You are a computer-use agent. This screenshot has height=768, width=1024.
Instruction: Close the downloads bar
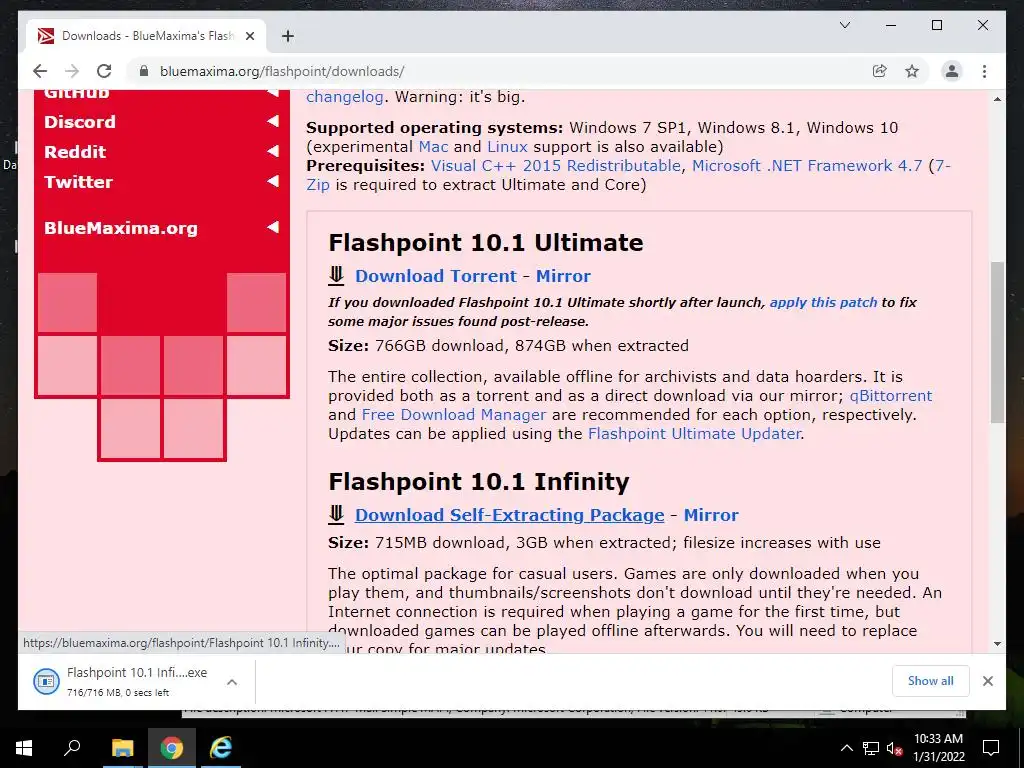point(987,681)
